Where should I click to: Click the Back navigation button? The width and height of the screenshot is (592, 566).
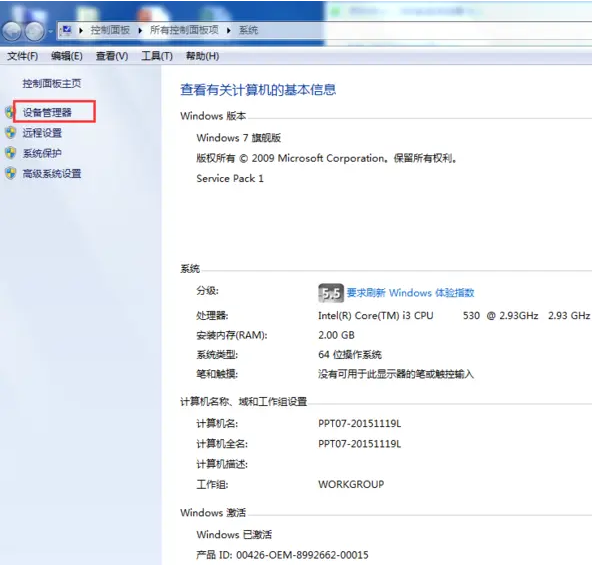point(11,31)
